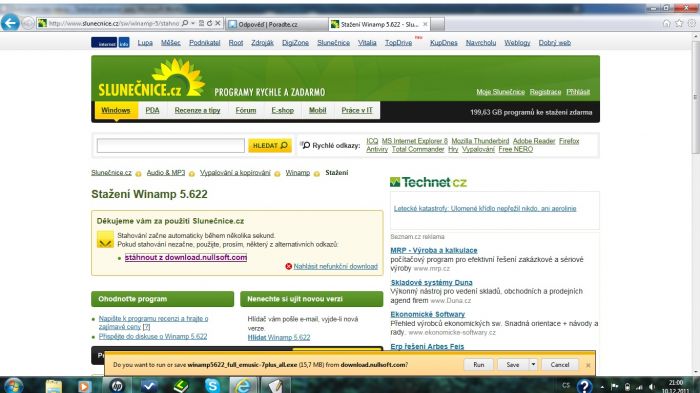
Task: Open Skype from the taskbar
Action: tap(212, 385)
